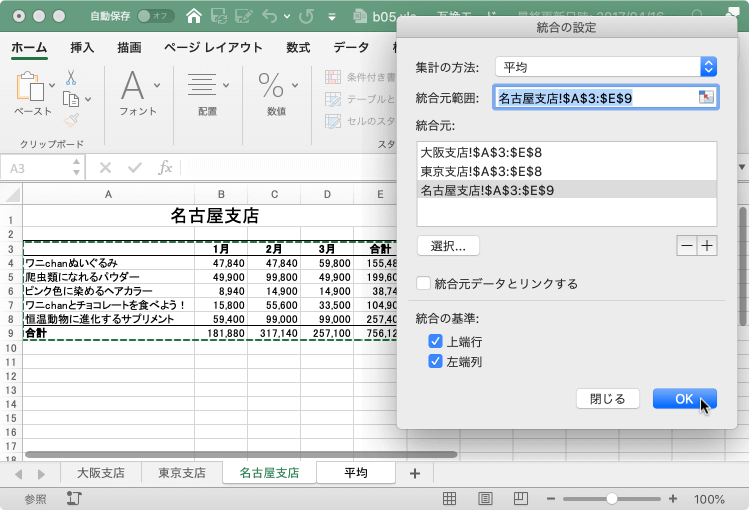Click the Name Box showing A3
This screenshot has height=510, width=749.
coord(37,168)
